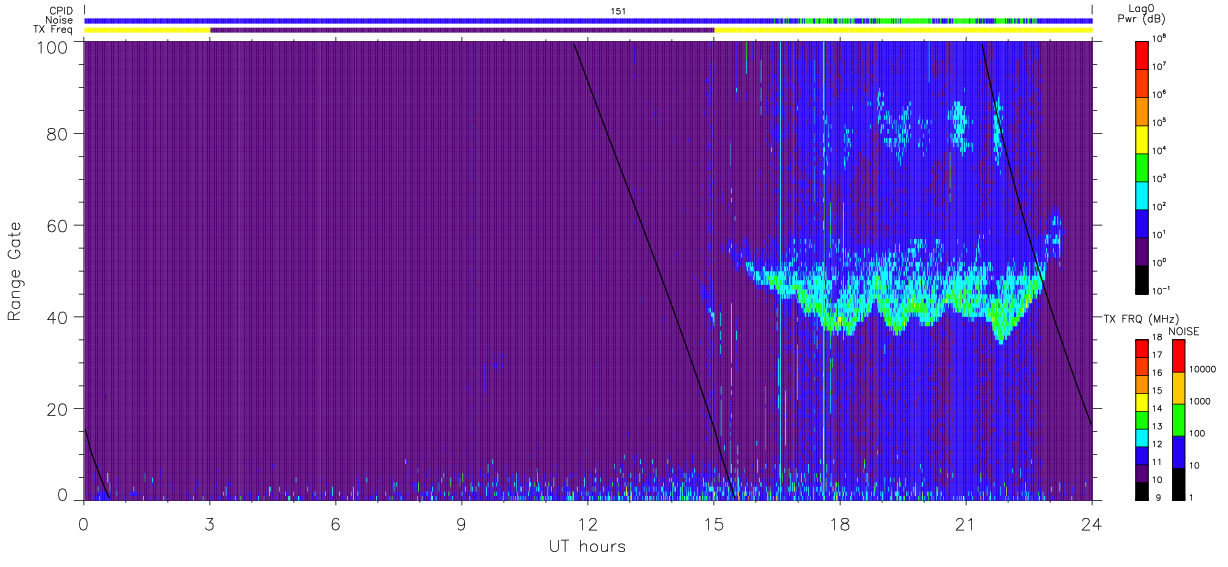The width and height of the screenshot is (1228, 567).
Task: Click the '1000' label on the NOISE scale
Action: pos(1202,401)
